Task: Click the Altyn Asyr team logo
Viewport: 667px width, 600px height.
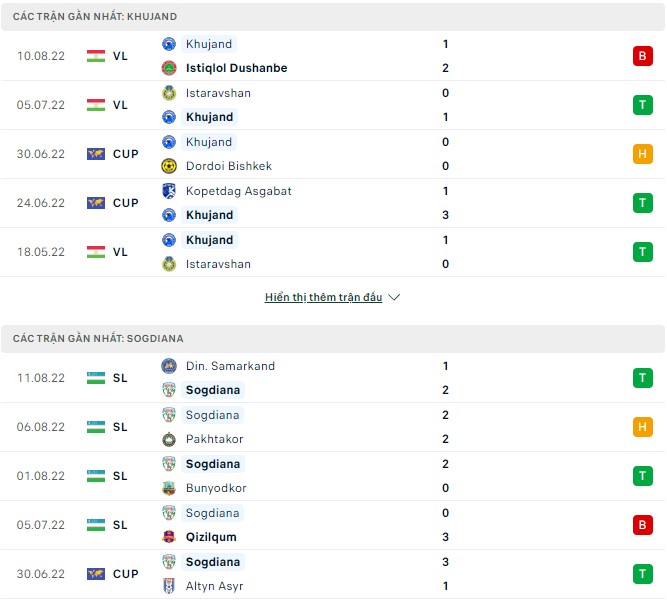Action: [x=169, y=586]
